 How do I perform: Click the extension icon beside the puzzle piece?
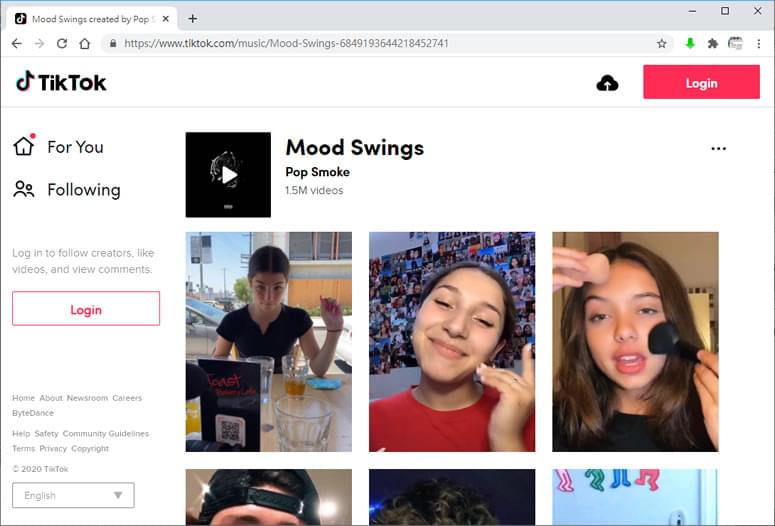tap(735, 44)
